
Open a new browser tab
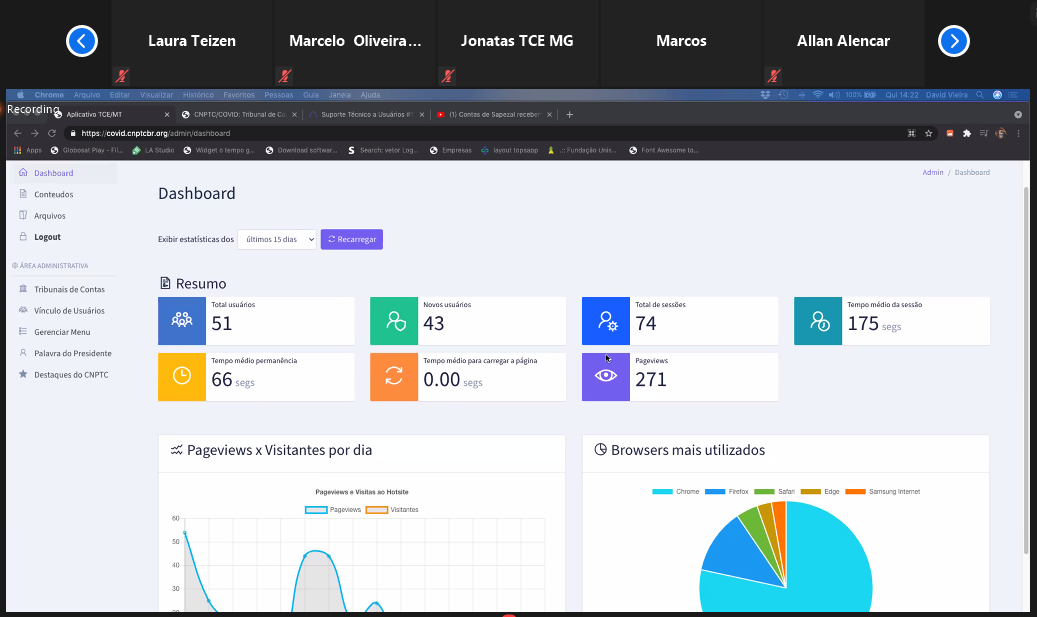pos(569,114)
